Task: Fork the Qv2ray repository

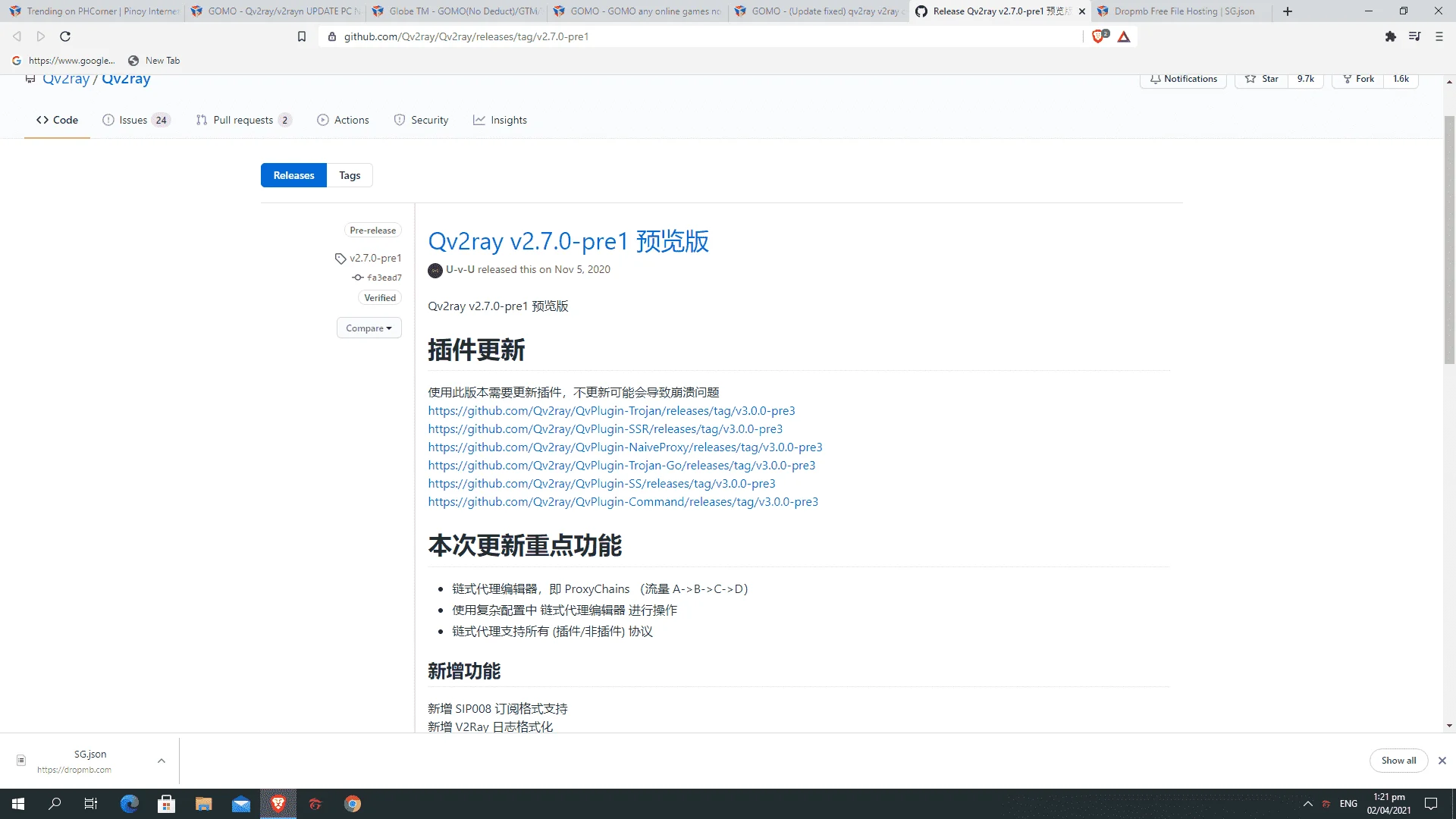Action: 1358,79
